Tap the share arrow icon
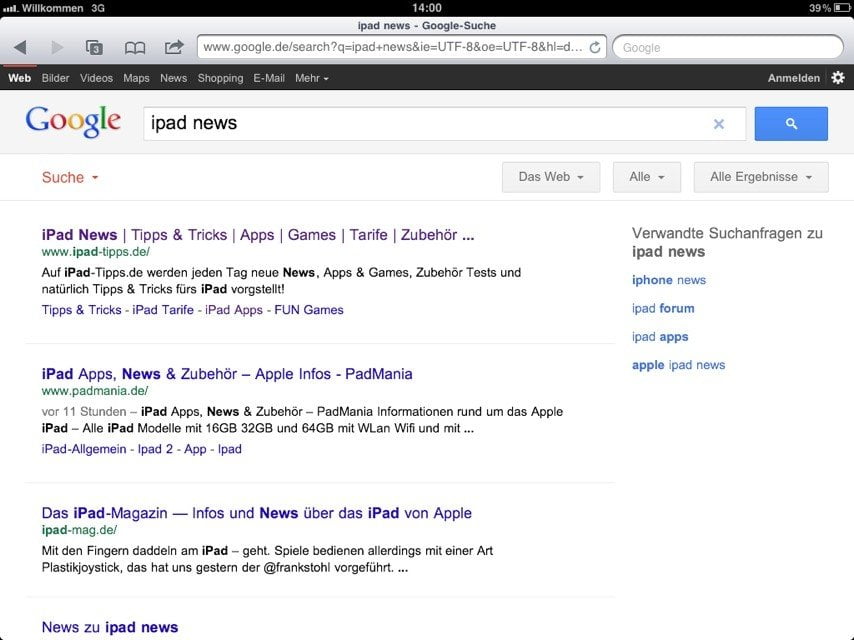This screenshot has width=854, height=640. pyautogui.click(x=174, y=47)
